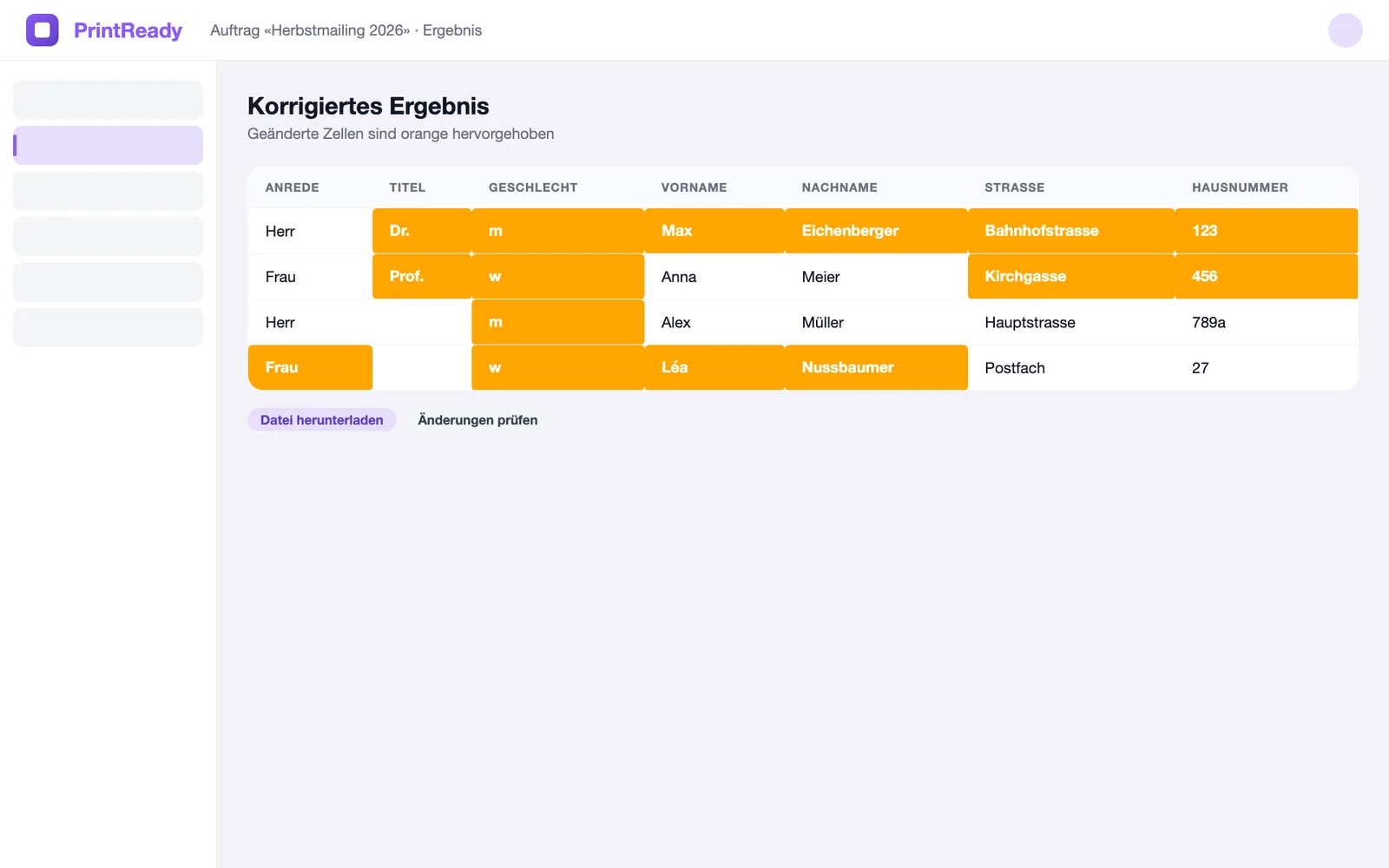Click gender cell w in Léa row
This screenshot has height=868, width=1389.
click(558, 367)
